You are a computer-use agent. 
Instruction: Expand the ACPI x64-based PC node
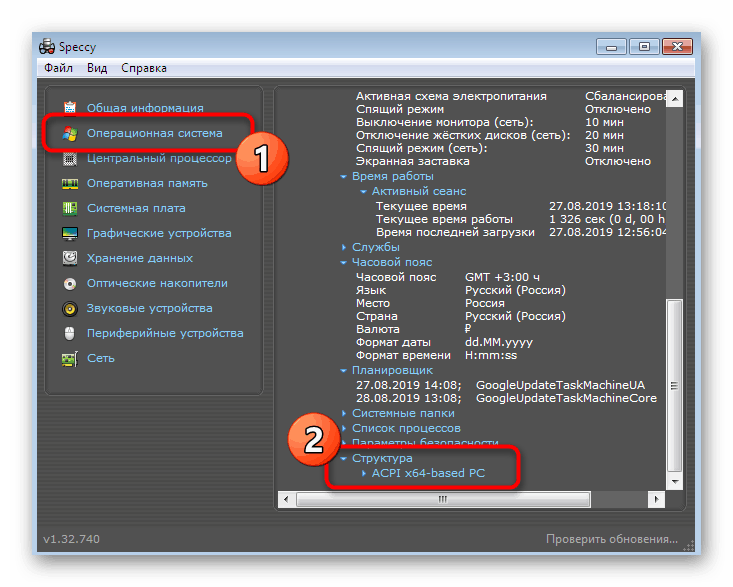coord(363,473)
